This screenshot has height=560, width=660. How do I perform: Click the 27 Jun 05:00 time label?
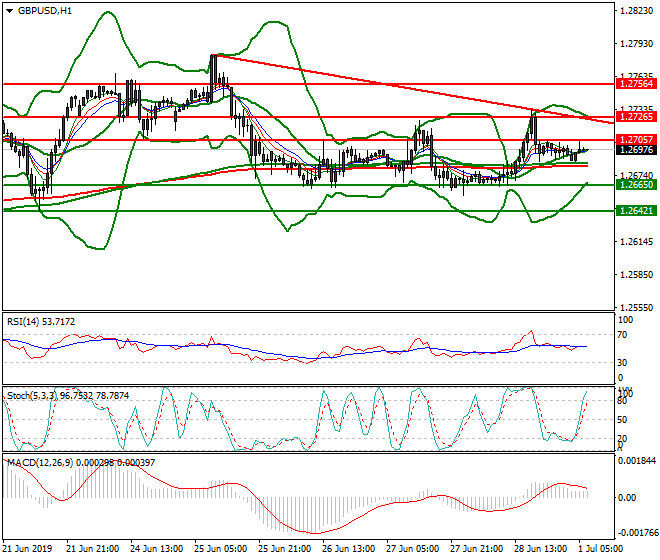coord(412,549)
